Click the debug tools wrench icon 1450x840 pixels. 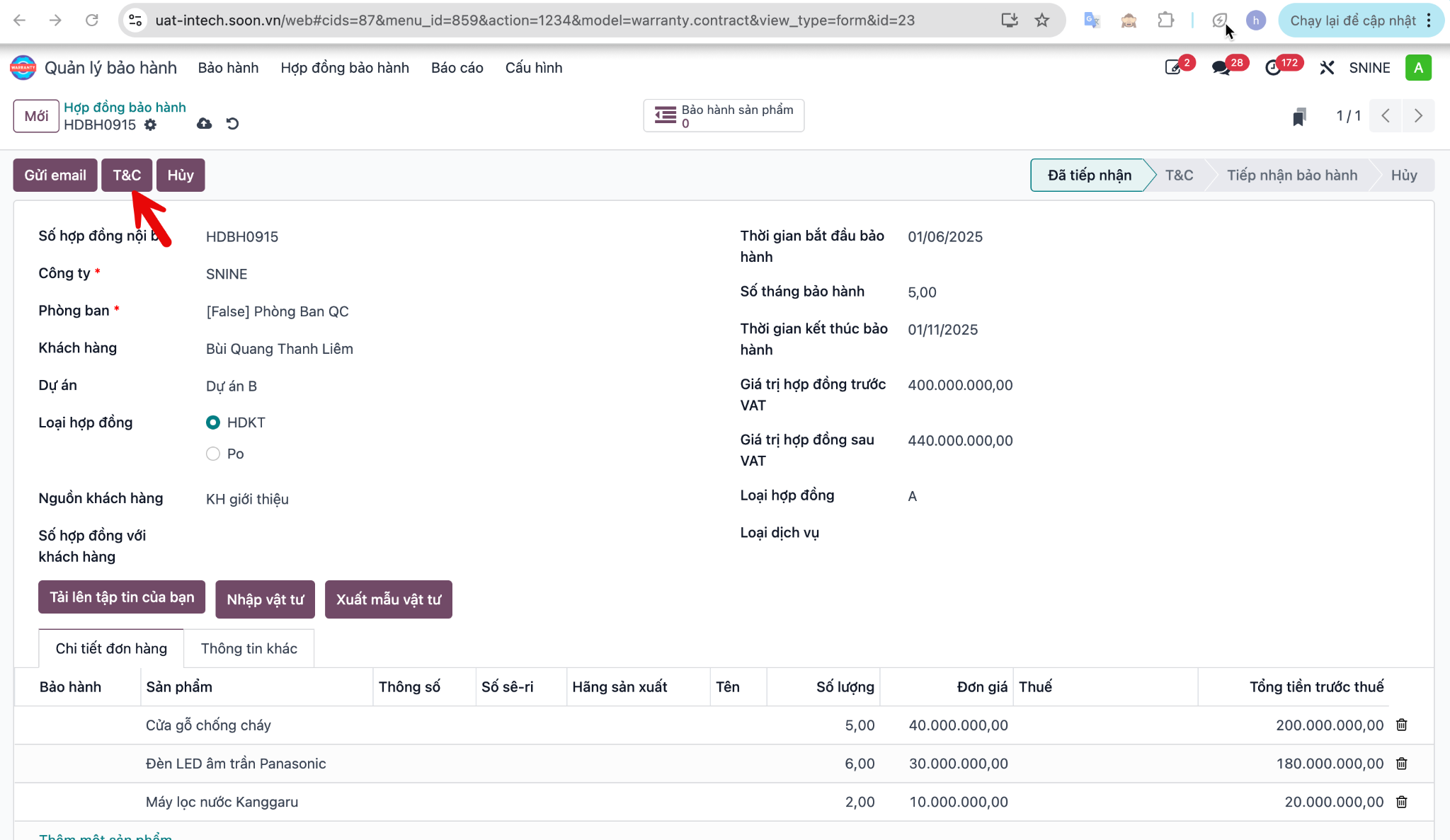click(x=1327, y=68)
